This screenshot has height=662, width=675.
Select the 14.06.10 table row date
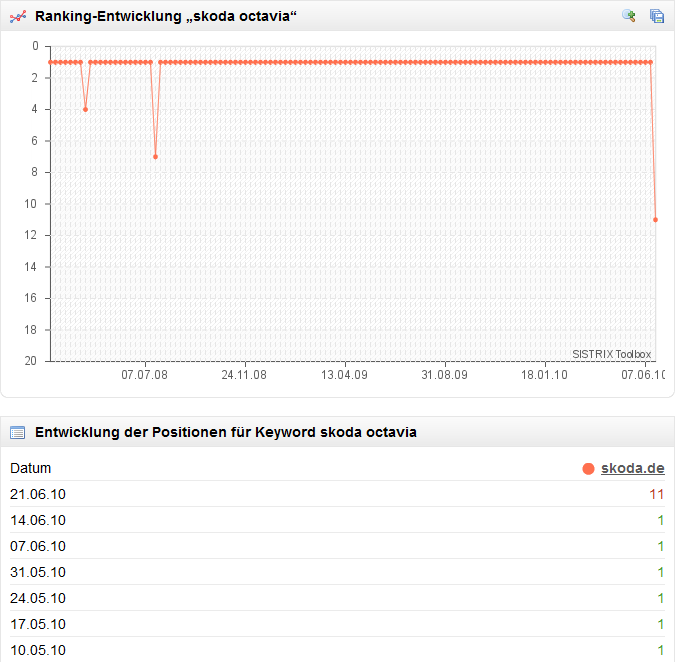pos(38,520)
